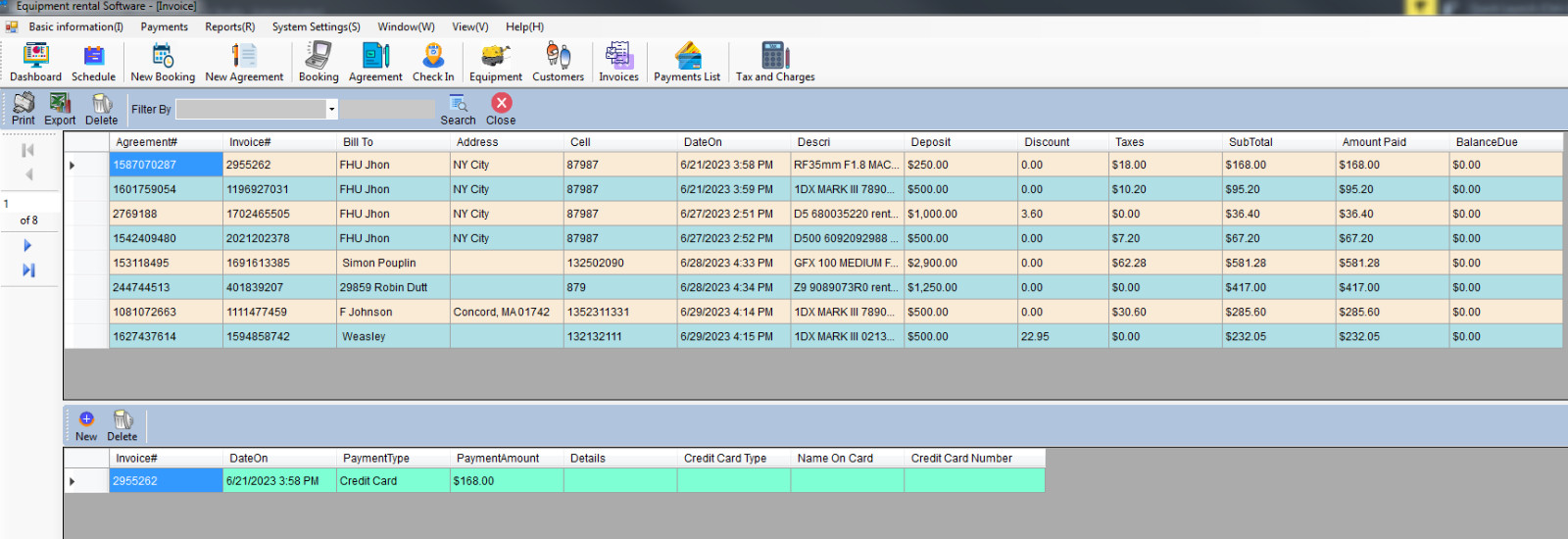Sort by SubTotal column header
The image size is (1568, 539).
click(1279, 142)
